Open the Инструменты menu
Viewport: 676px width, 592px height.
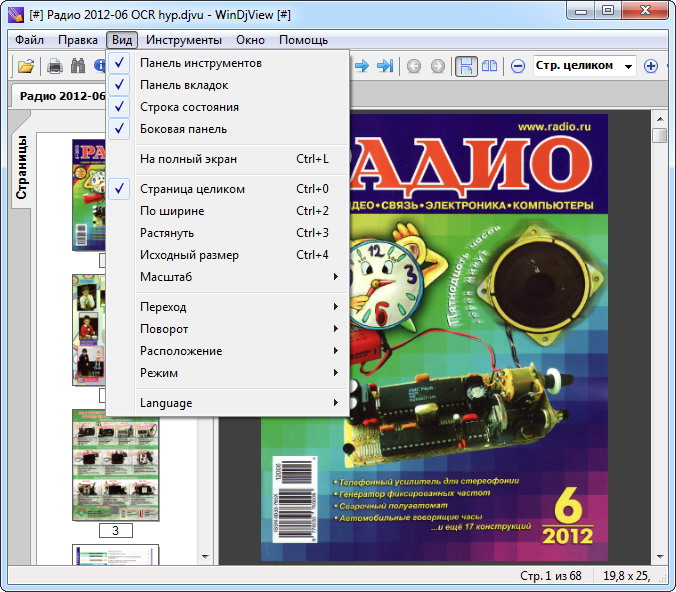[184, 40]
